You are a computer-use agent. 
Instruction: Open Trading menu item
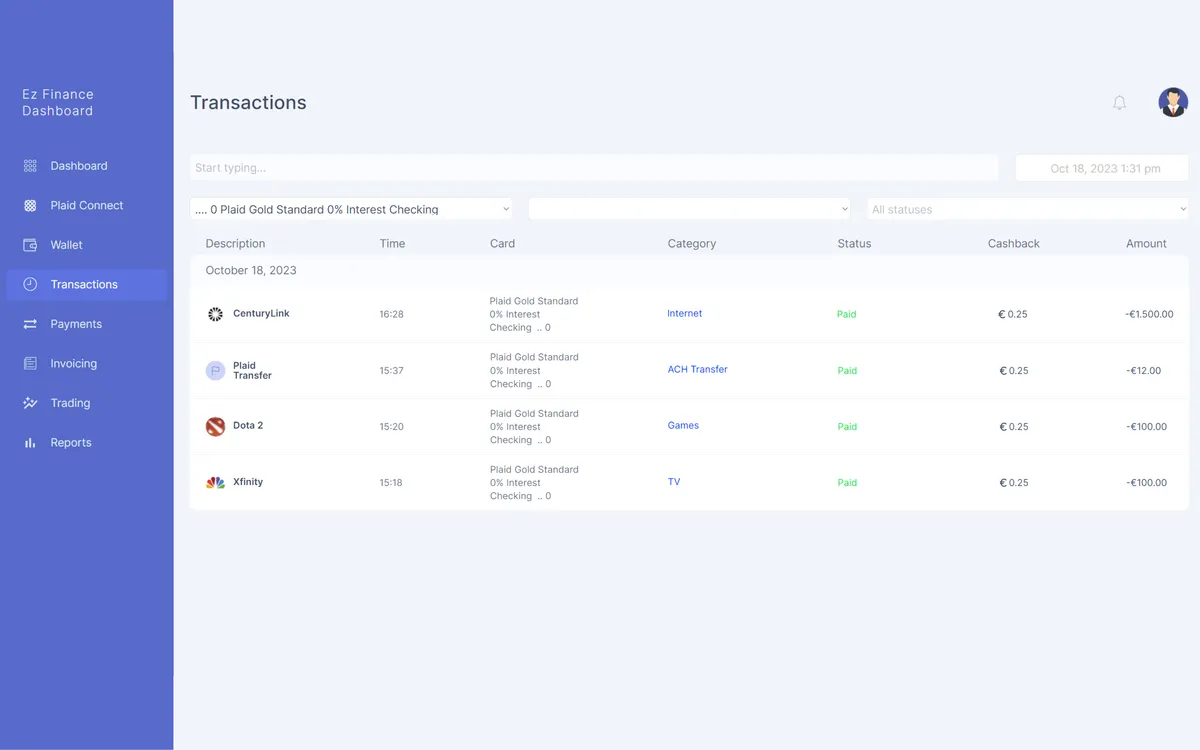[87, 403]
